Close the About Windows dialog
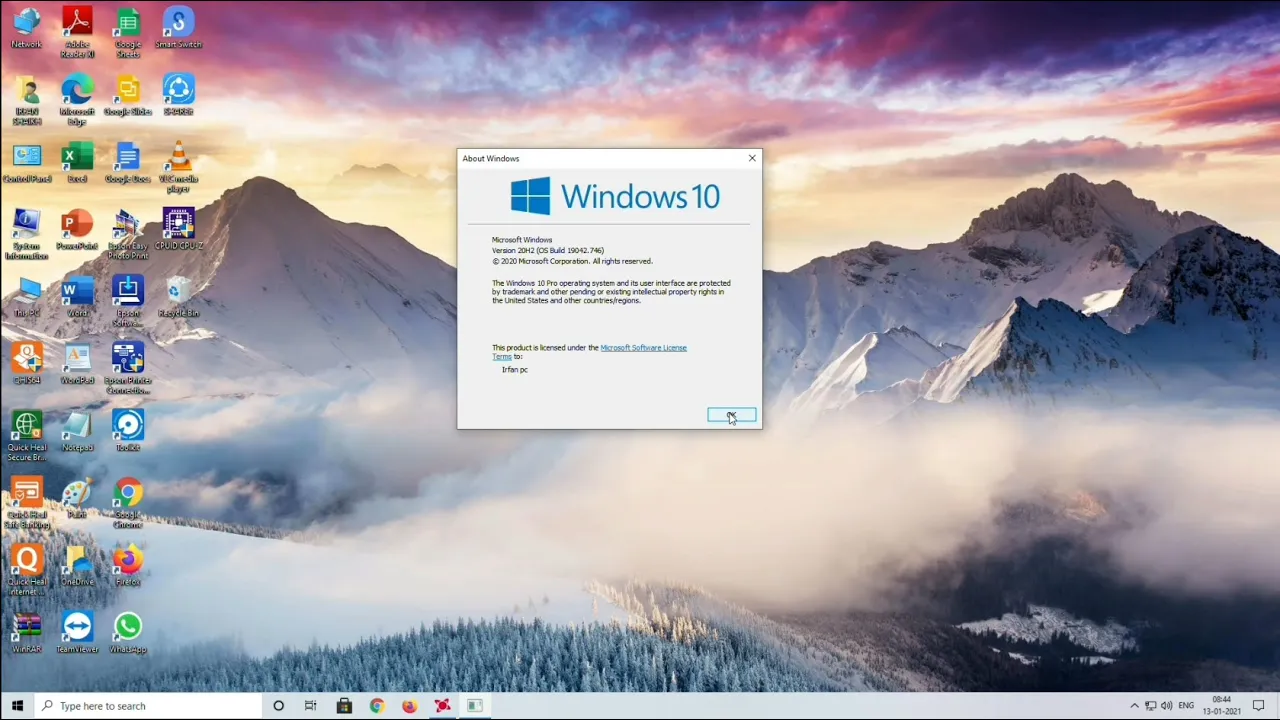Image resolution: width=1280 pixels, height=720 pixels. click(752, 158)
